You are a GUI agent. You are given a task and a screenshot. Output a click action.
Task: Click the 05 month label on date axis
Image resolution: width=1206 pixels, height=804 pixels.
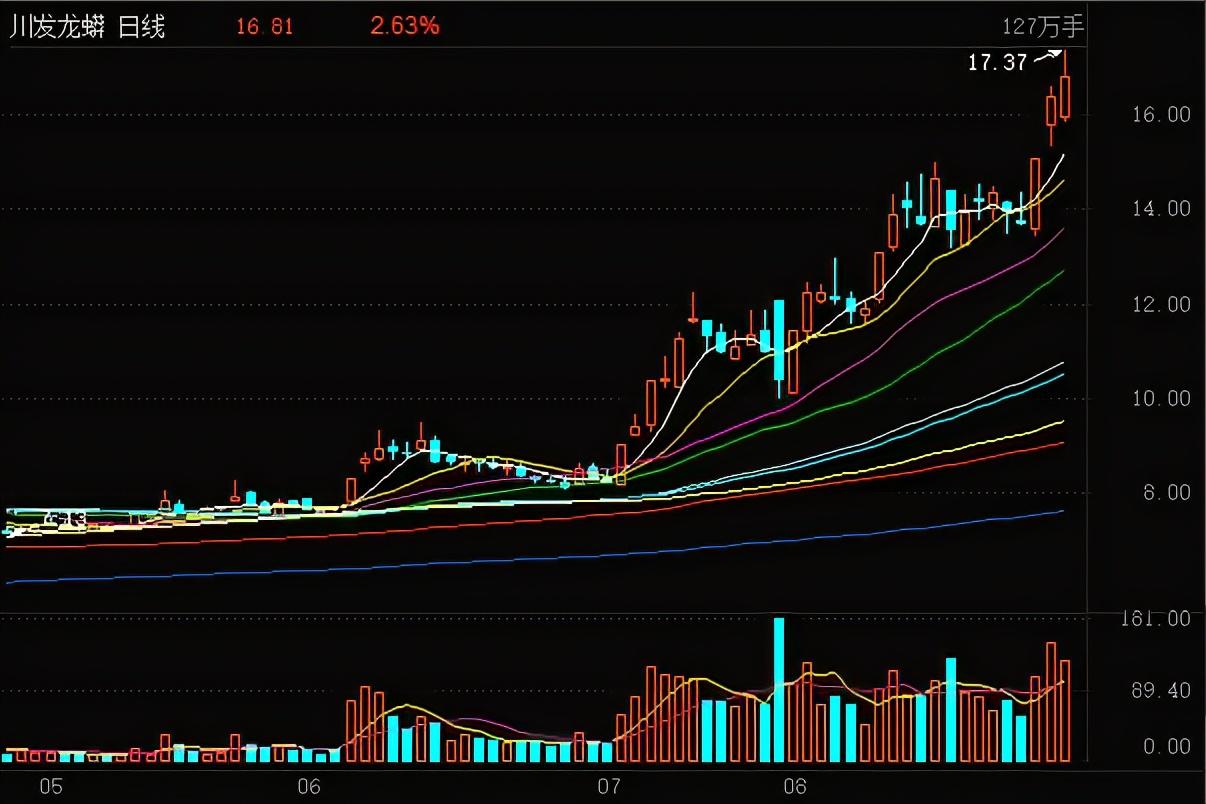point(51,785)
